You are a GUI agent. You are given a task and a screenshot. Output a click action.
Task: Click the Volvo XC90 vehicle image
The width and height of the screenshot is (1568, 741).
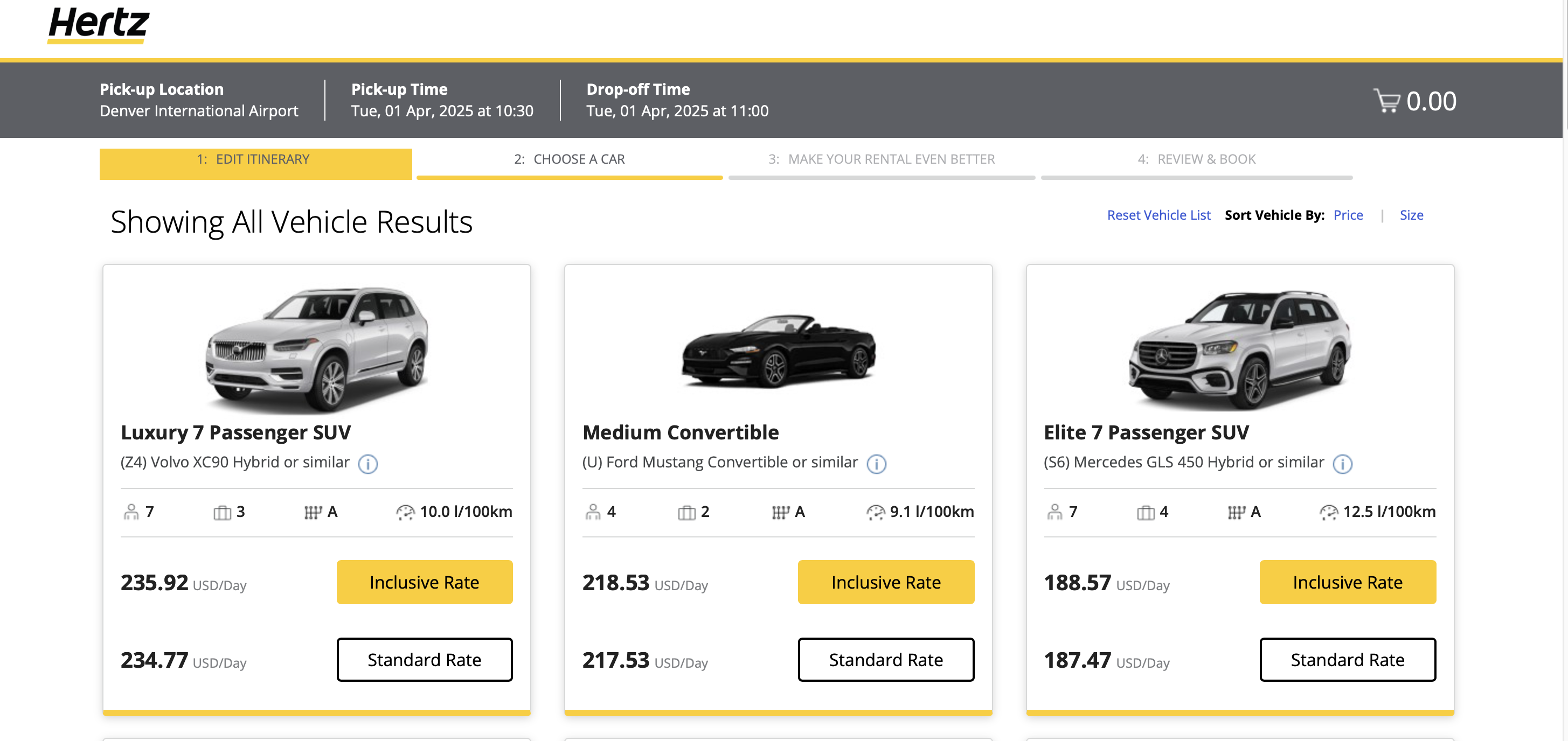316,350
